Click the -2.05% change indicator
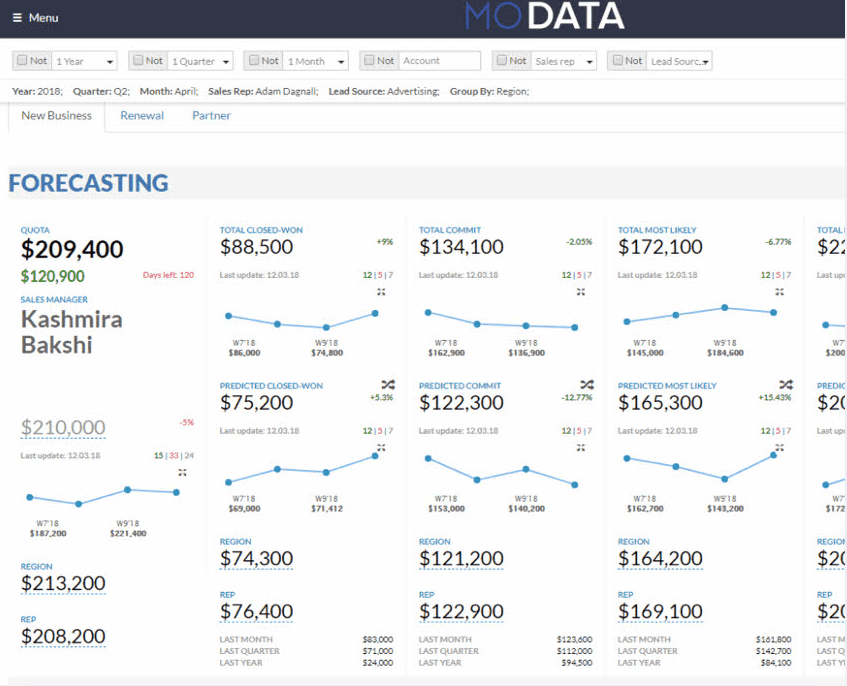The width and height of the screenshot is (847, 686). click(579, 242)
